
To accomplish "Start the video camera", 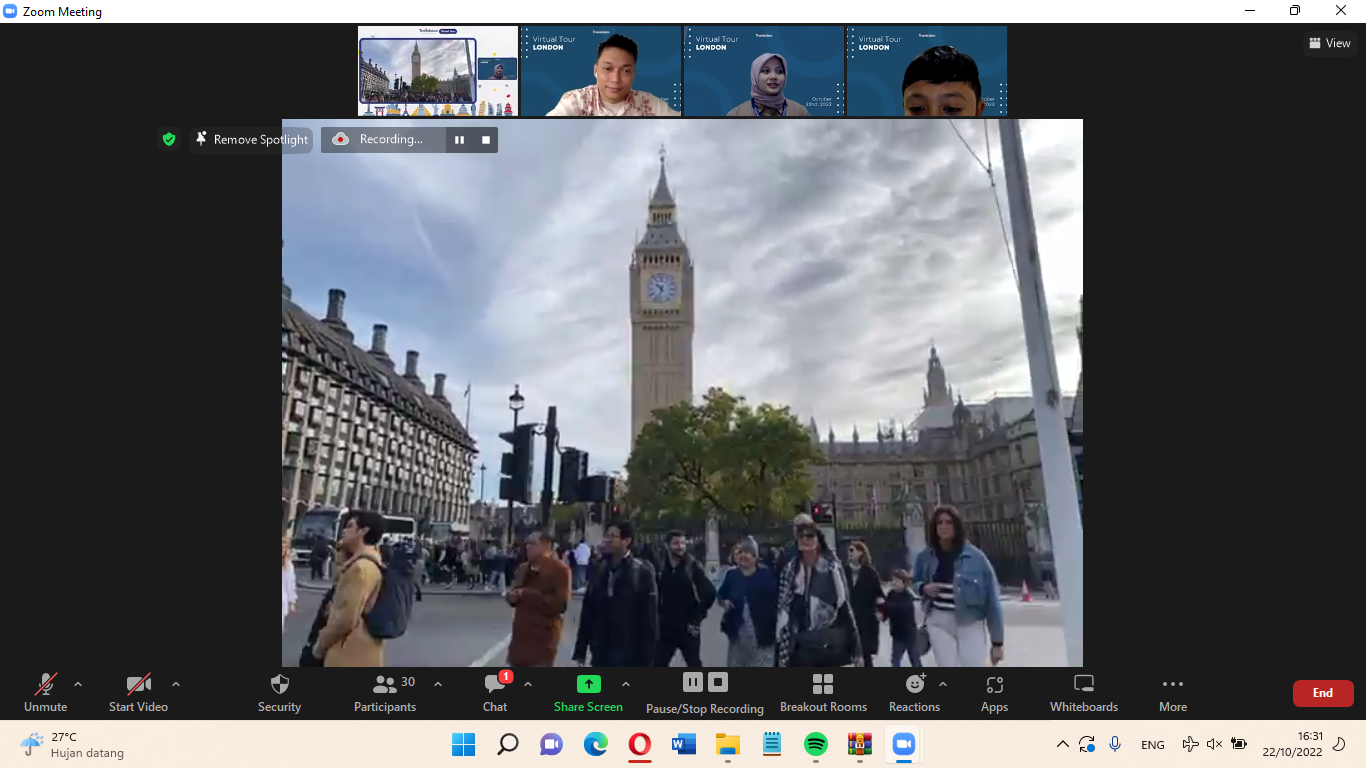I will 138,693.
